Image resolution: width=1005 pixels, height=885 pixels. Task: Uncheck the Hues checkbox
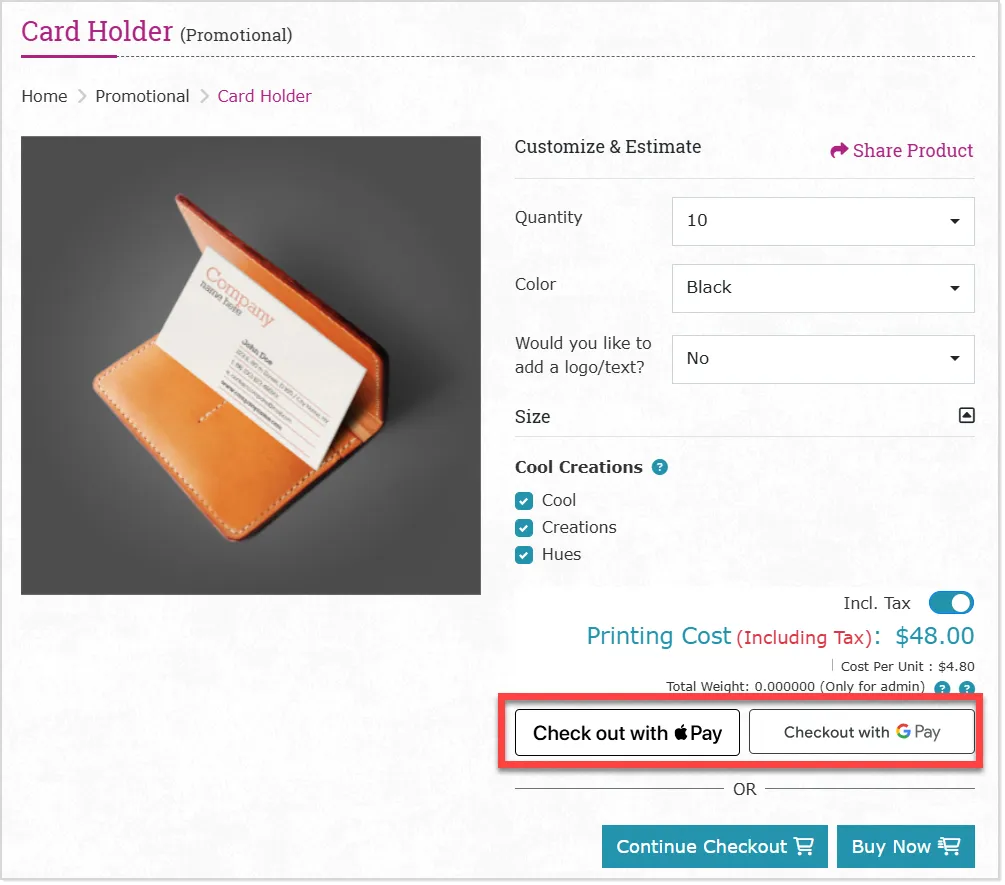click(x=525, y=556)
